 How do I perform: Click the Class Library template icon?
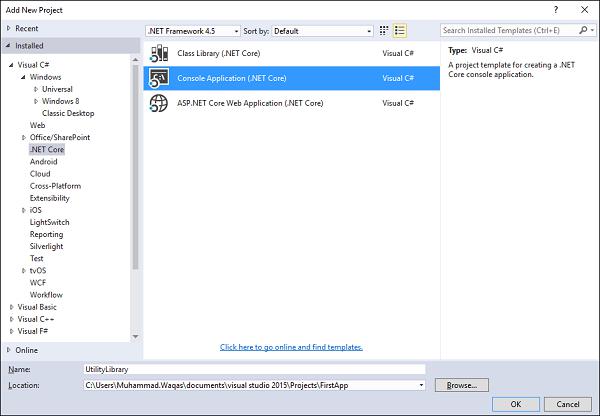159,53
